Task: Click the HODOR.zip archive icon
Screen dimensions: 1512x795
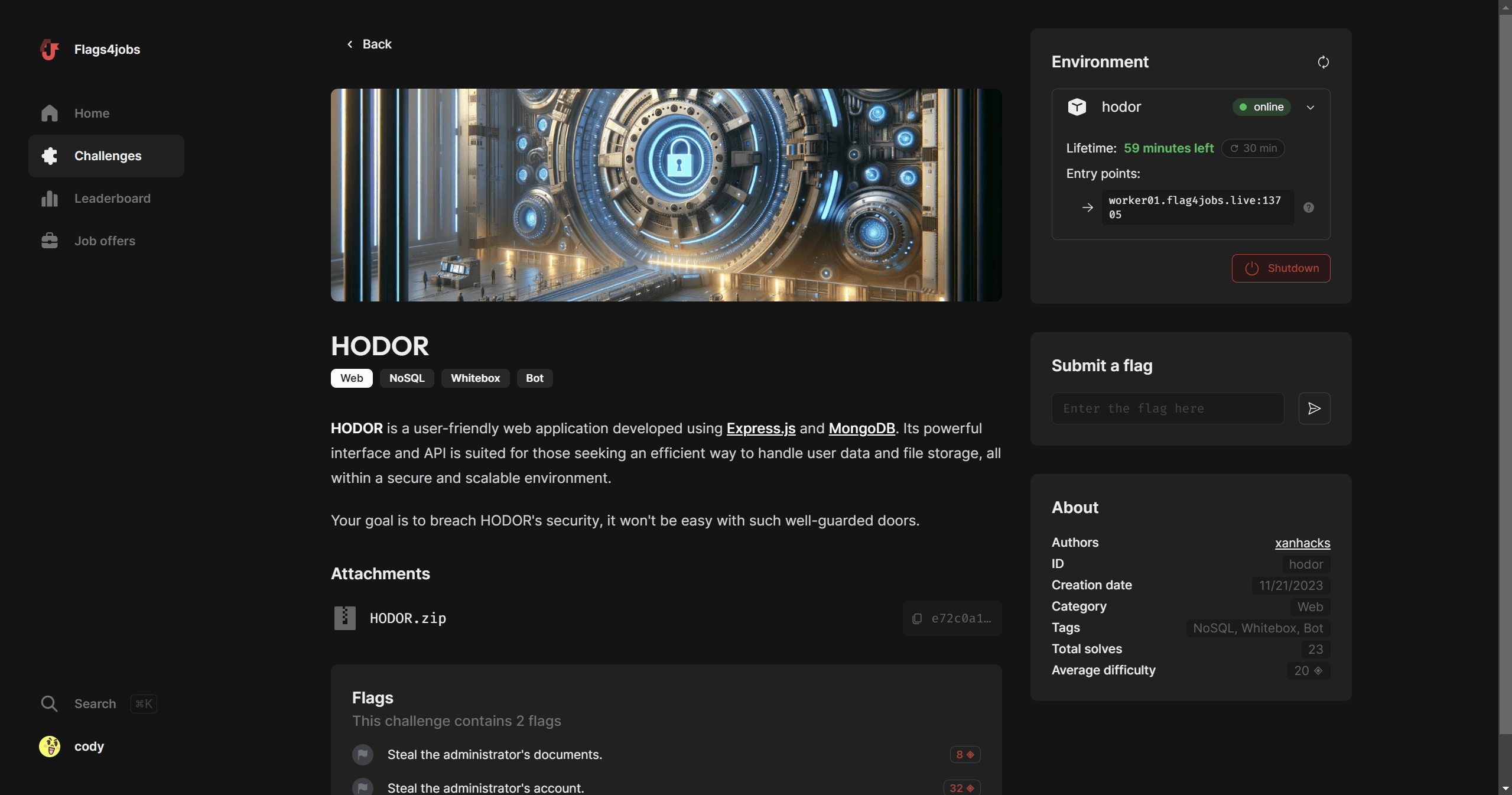Action: [344, 618]
